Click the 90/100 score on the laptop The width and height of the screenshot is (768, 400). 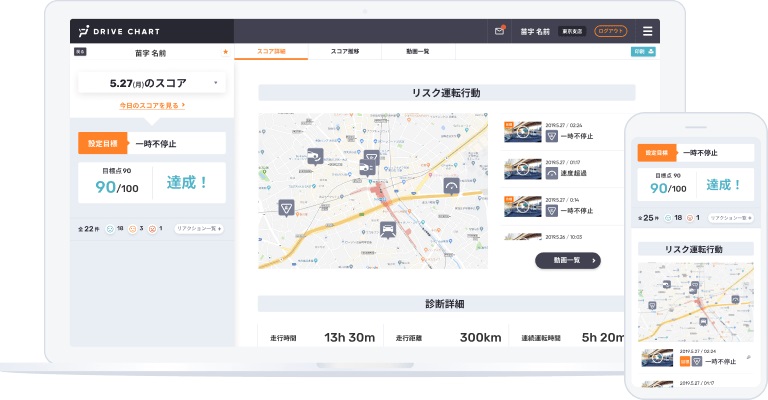tap(117, 187)
